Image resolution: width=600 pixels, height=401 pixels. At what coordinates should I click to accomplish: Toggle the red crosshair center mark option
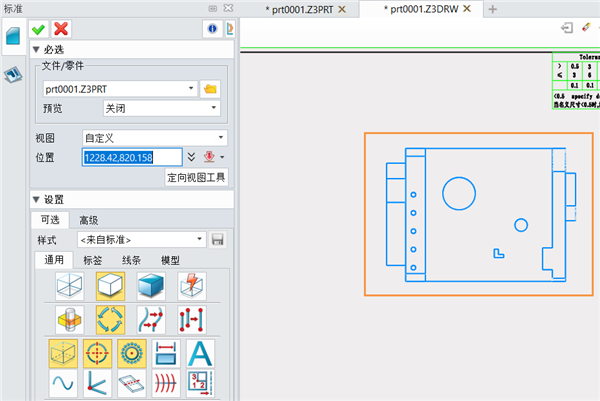point(97,353)
